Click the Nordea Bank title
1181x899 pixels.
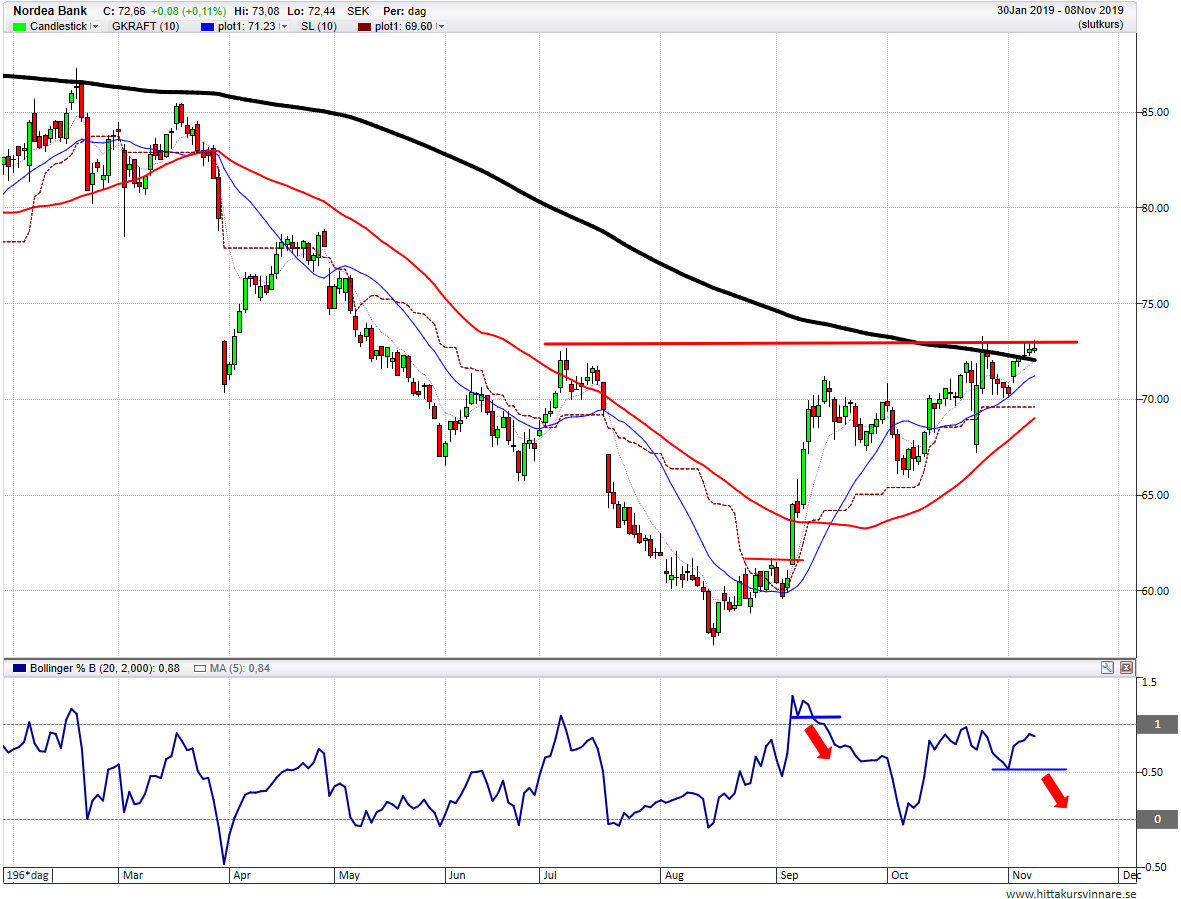click(50, 11)
